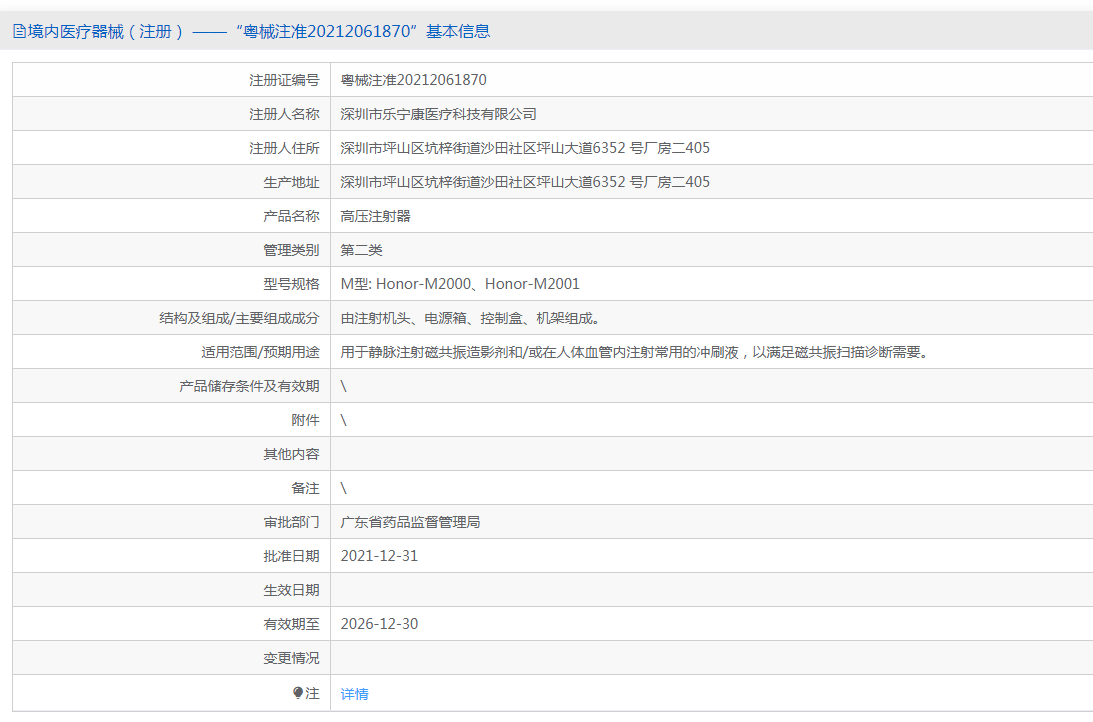The height and width of the screenshot is (722, 1093).
Task: Select registration number value 粤械注准20212061870
Action: pyautogui.click(x=413, y=80)
